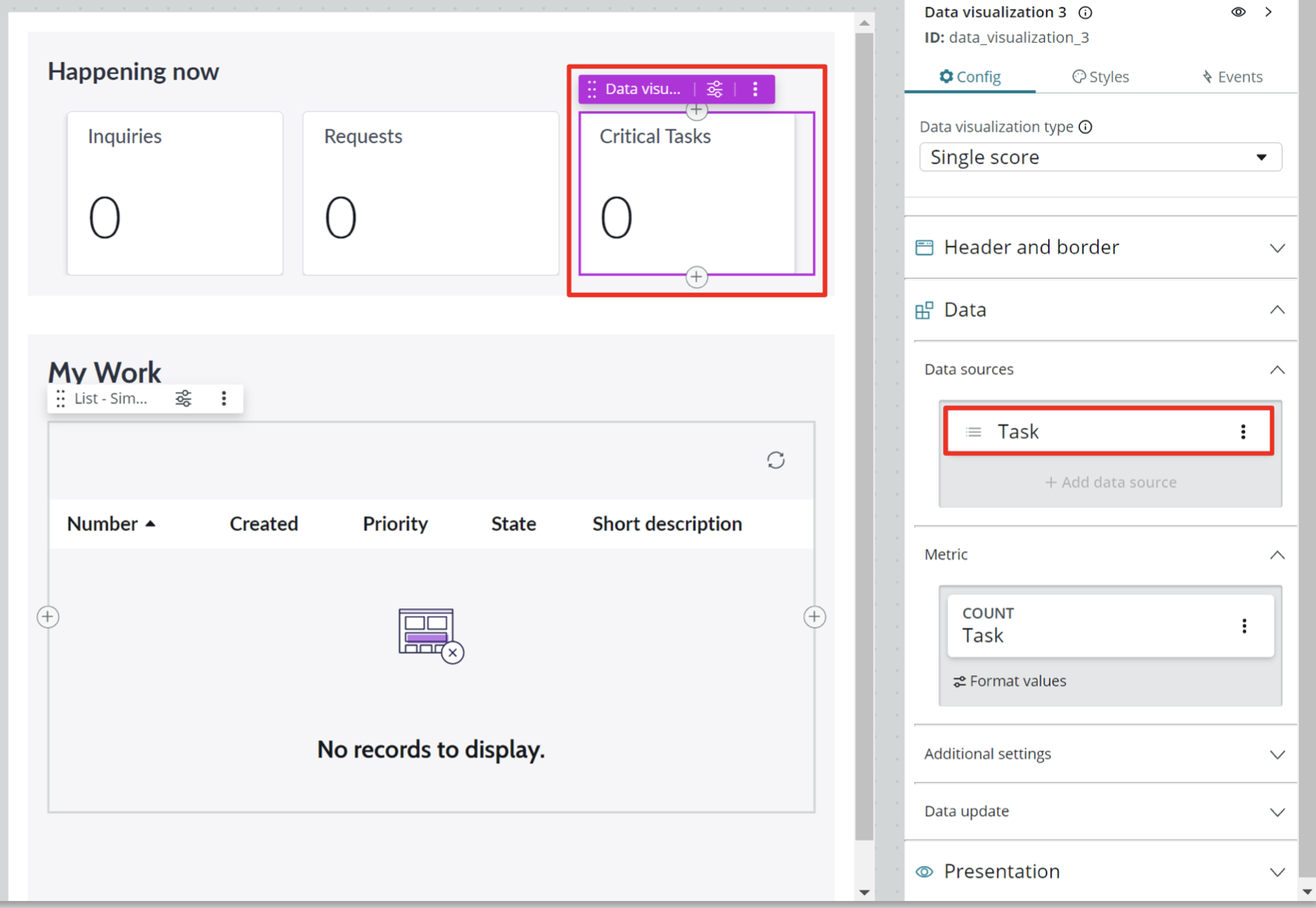
Task: Collapse the Metric subsection
Action: (x=1277, y=554)
